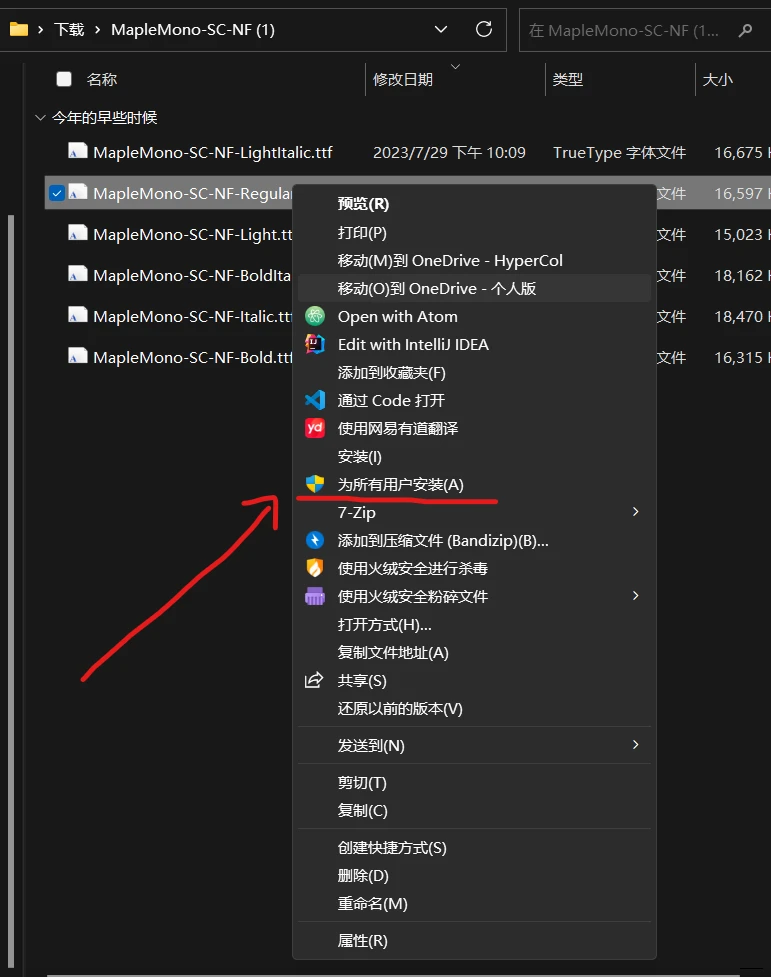Sort by the 名称 column header

[x=102, y=79]
